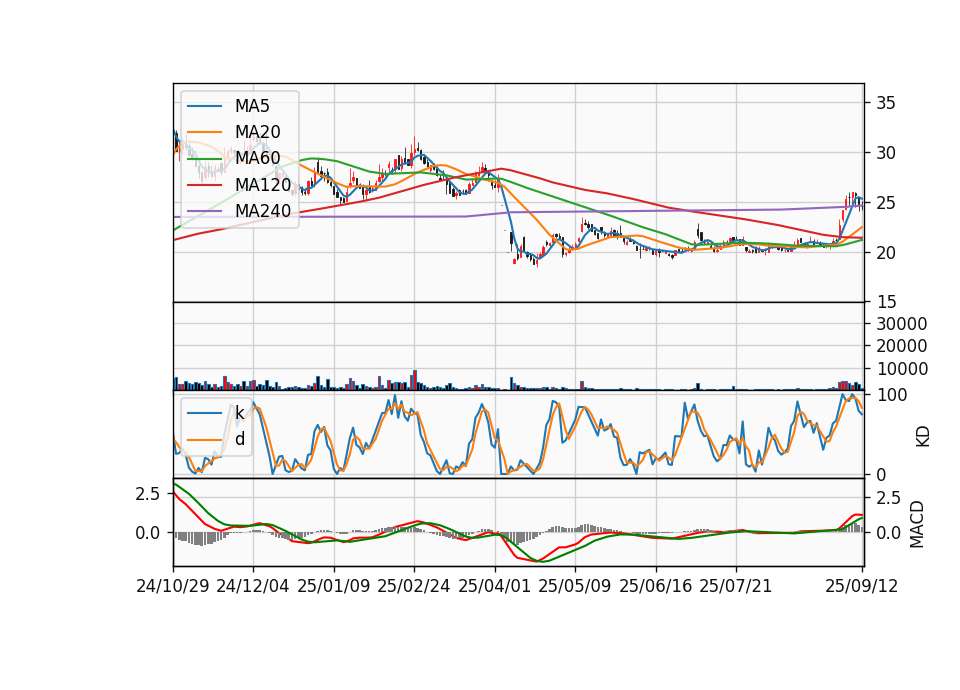Click the 25/09/12 date tick label
The height and width of the screenshot is (690, 960).
point(862,586)
